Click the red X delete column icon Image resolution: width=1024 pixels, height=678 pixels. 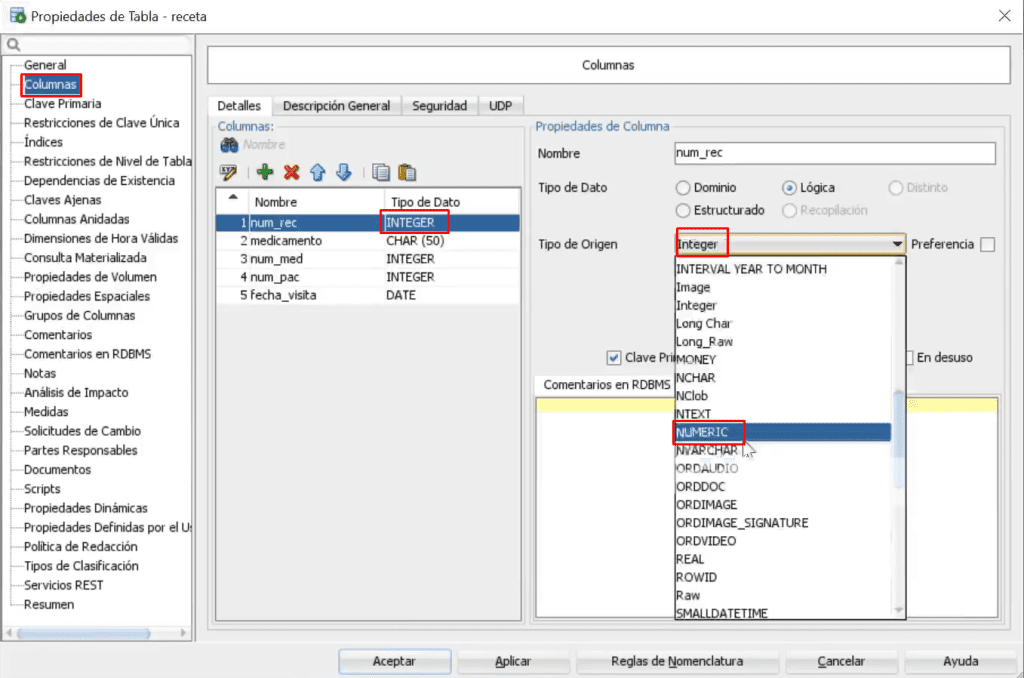click(291, 172)
